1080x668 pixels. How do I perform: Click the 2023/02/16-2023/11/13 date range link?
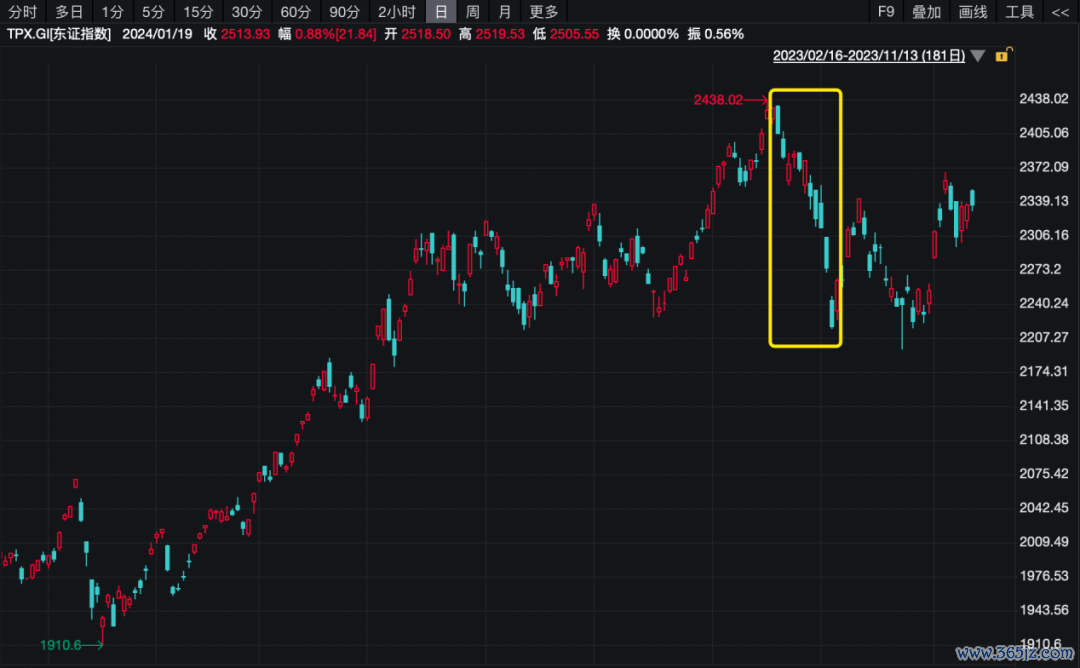coord(868,57)
